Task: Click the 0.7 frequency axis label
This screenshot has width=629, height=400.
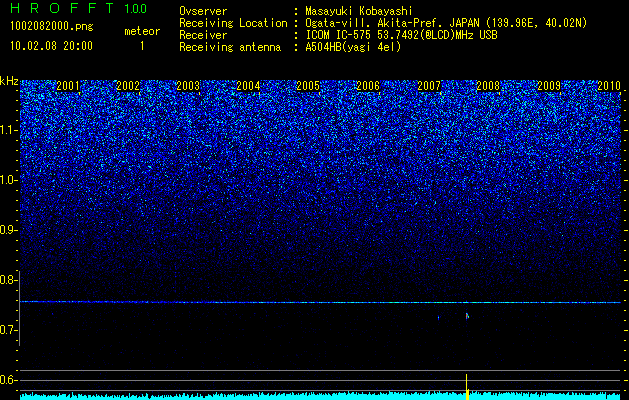Action: click(8, 330)
